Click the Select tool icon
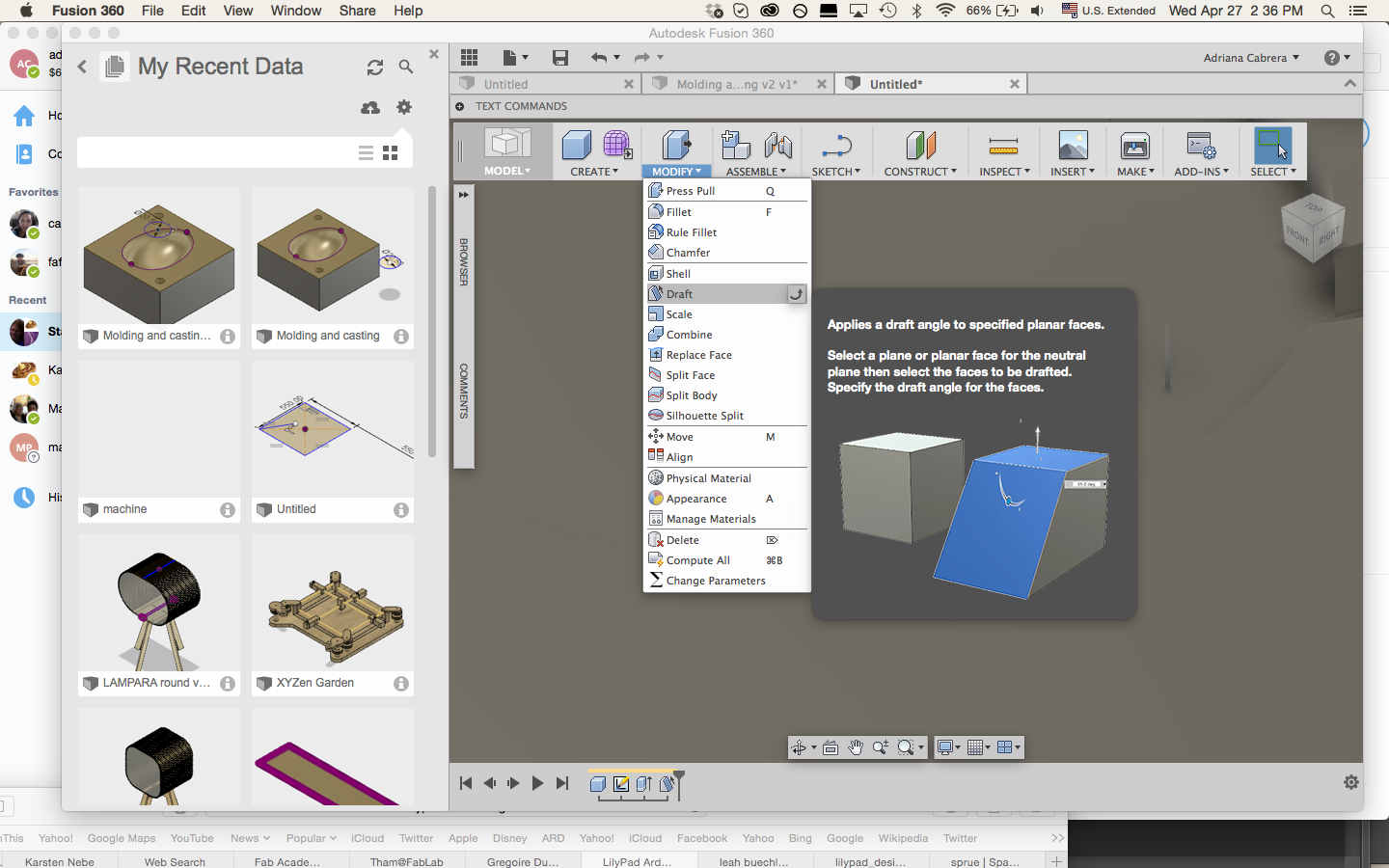This screenshot has width=1389, height=868. (1272, 145)
